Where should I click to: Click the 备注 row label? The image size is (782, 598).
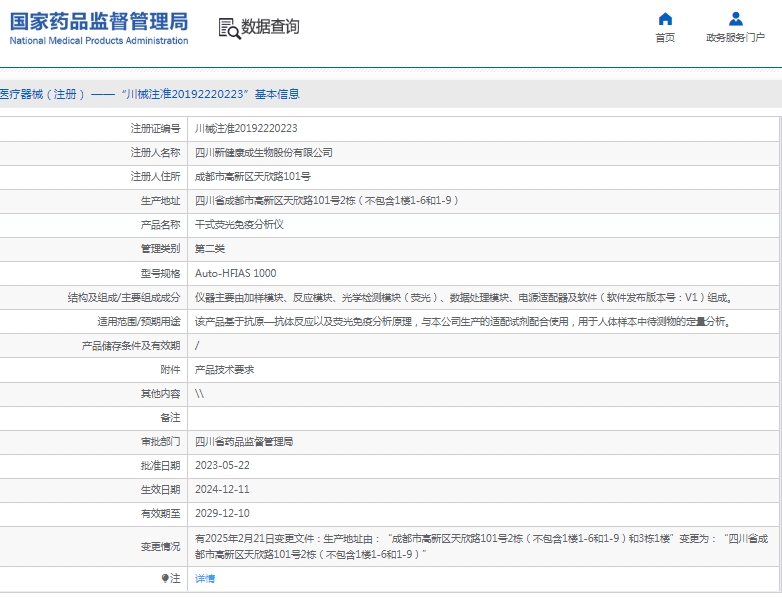coord(170,417)
